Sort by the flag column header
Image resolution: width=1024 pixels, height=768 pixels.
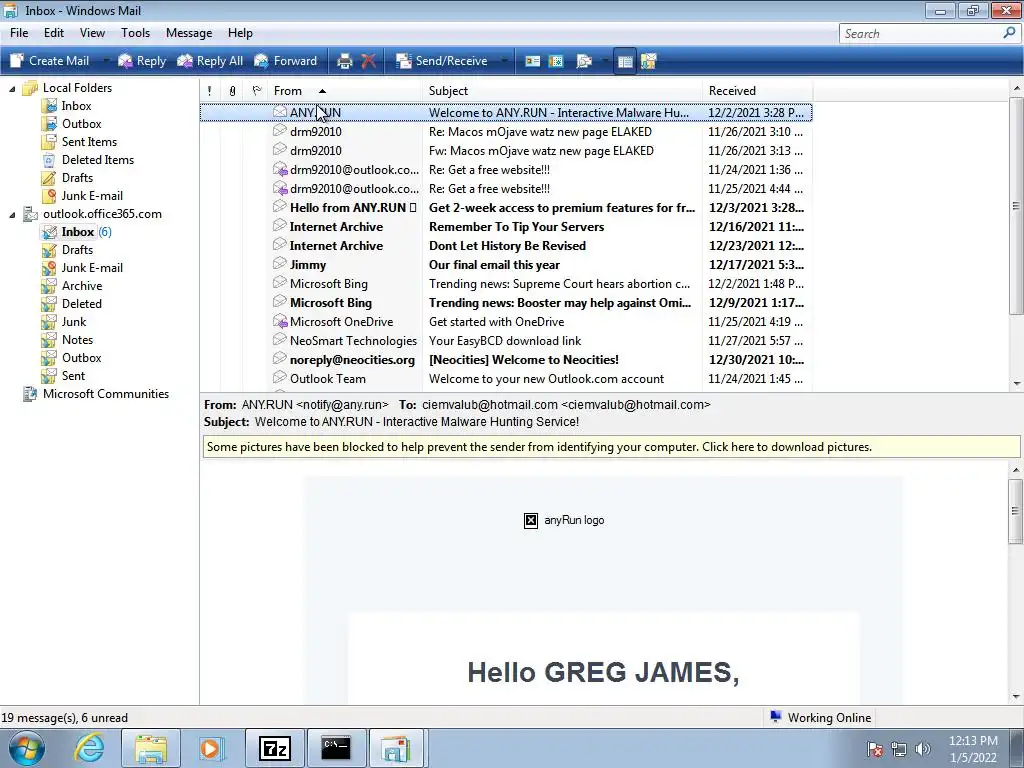pyautogui.click(x=256, y=91)
